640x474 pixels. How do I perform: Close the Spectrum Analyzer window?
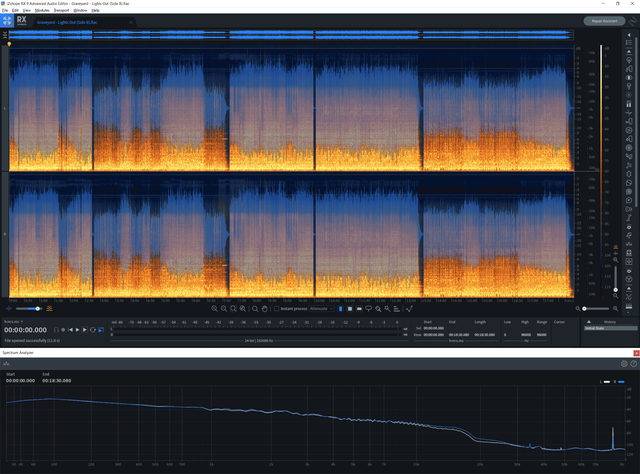click(636, 353)
